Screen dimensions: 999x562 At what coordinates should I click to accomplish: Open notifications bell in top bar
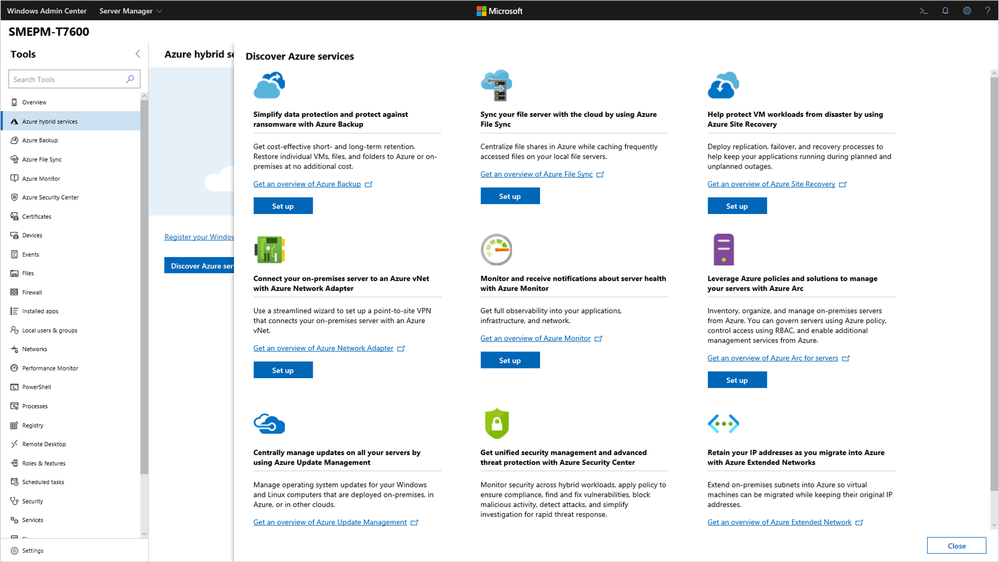945,11
